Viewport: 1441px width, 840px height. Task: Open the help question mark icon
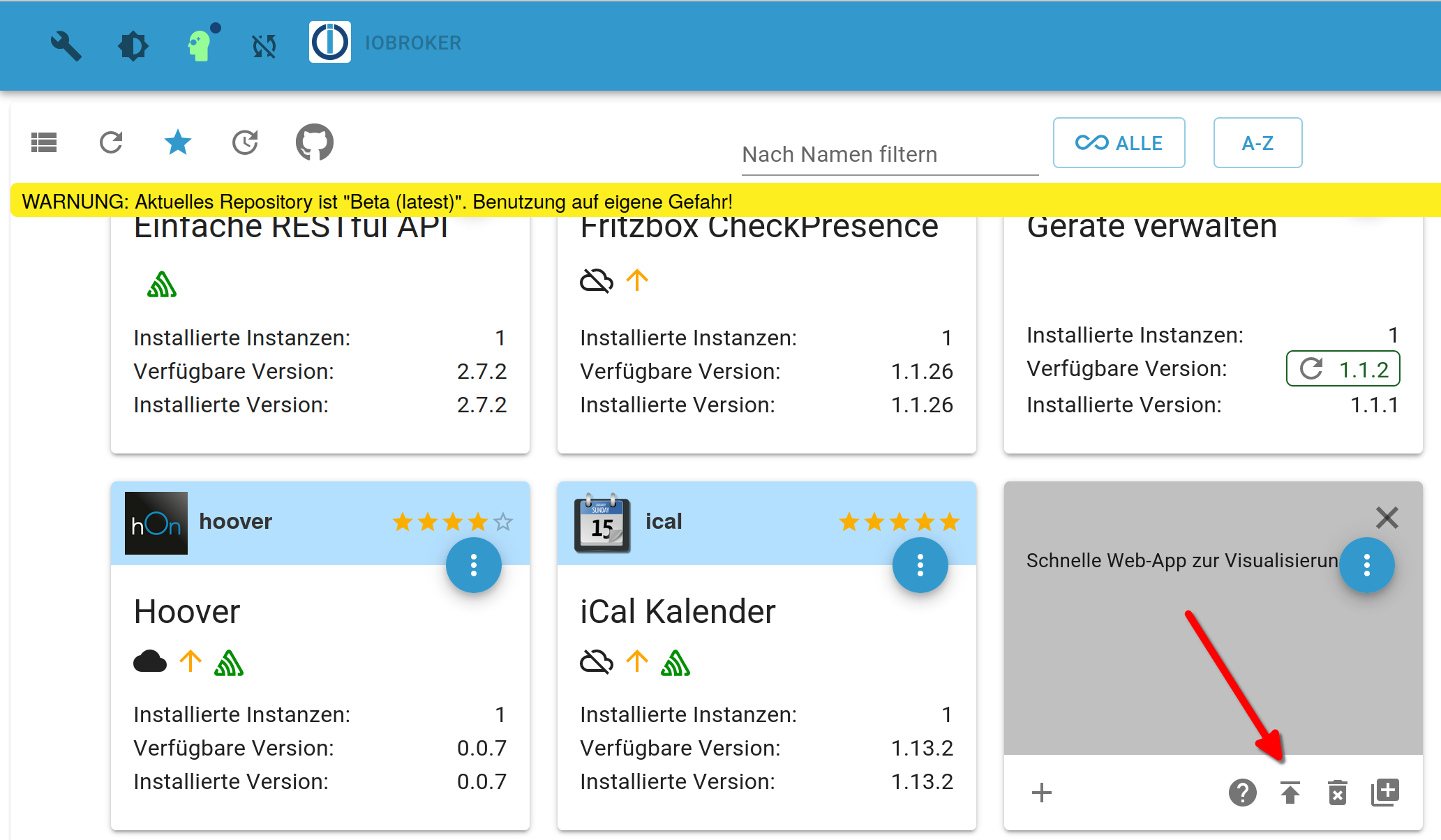click(1243, 793)
